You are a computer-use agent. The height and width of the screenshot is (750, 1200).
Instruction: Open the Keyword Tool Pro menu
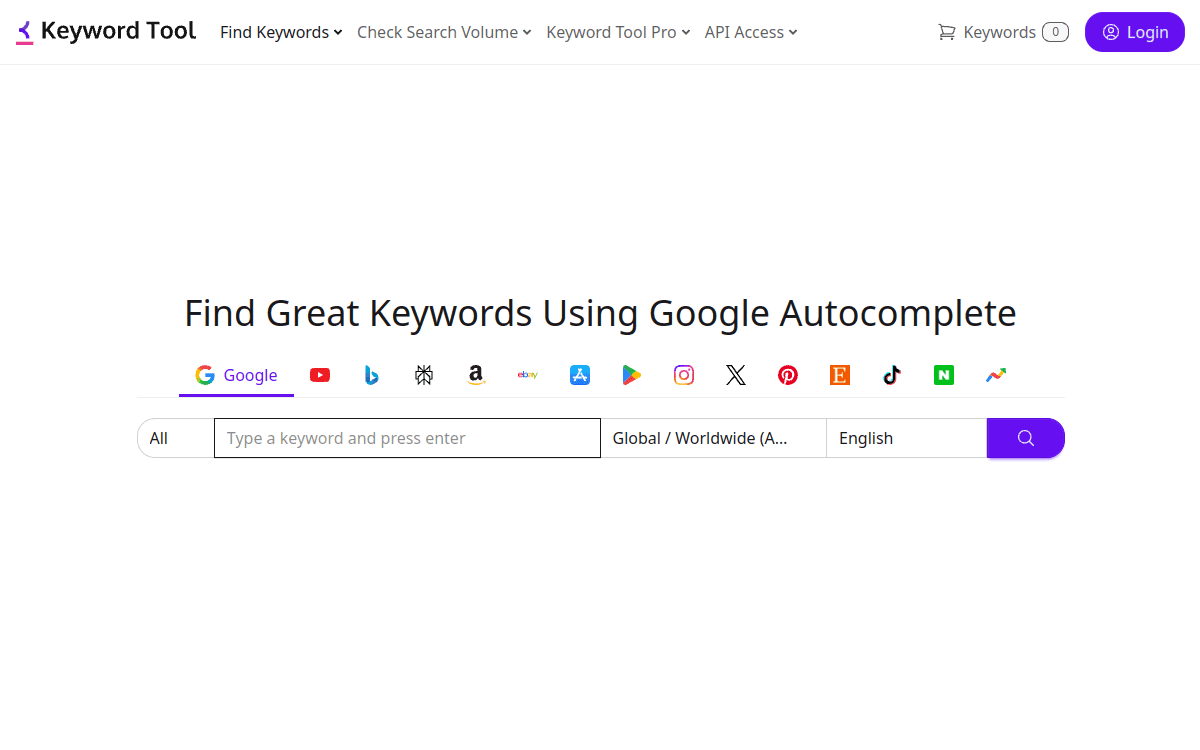[x=617, y=32]
